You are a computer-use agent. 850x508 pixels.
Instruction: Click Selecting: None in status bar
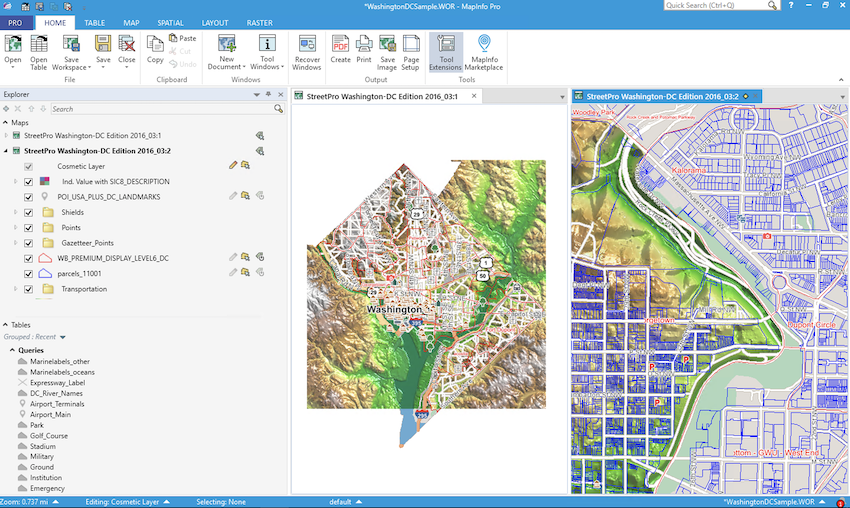tap(221, 502)
